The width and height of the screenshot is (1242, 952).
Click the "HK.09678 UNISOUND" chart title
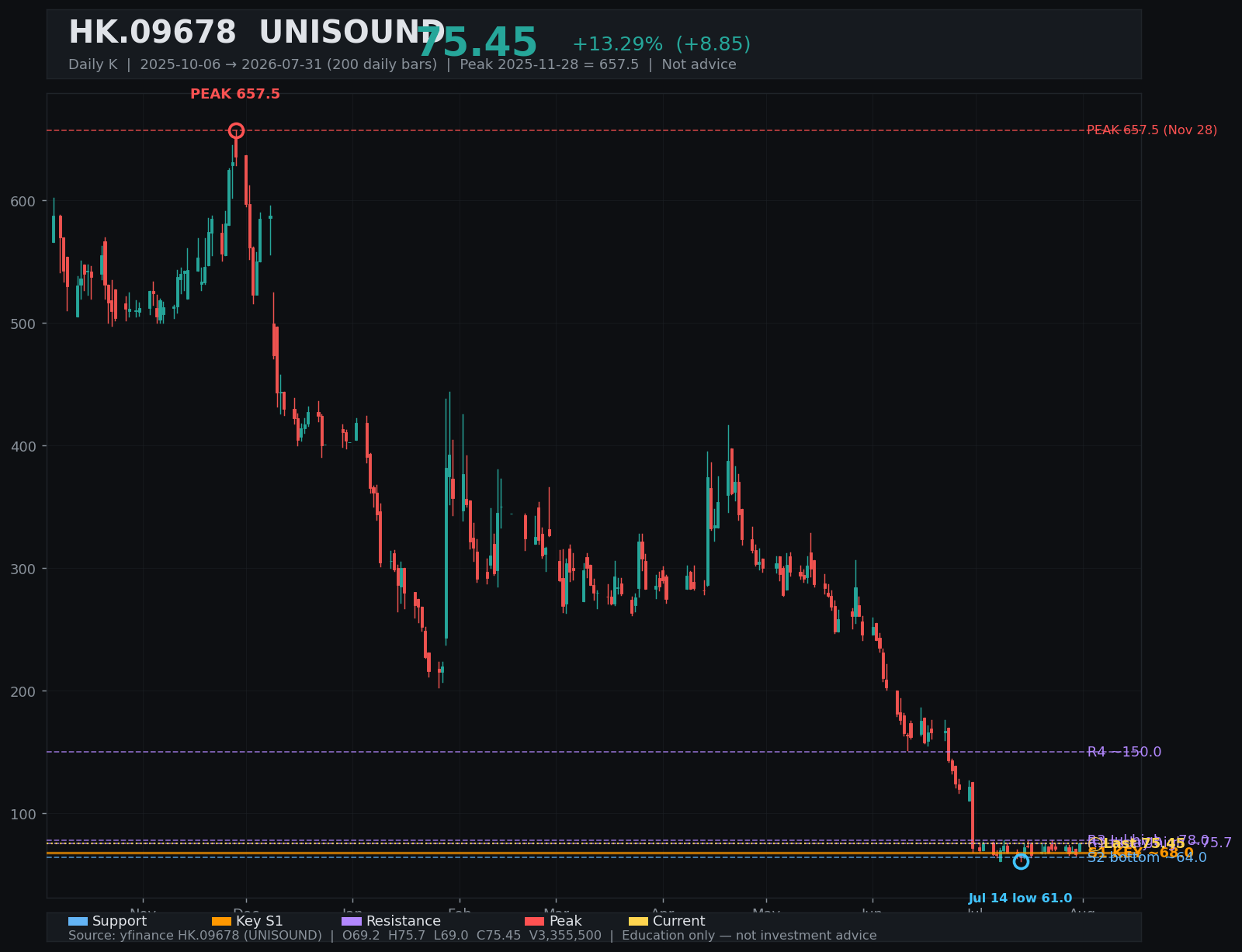tap(257, 33)
